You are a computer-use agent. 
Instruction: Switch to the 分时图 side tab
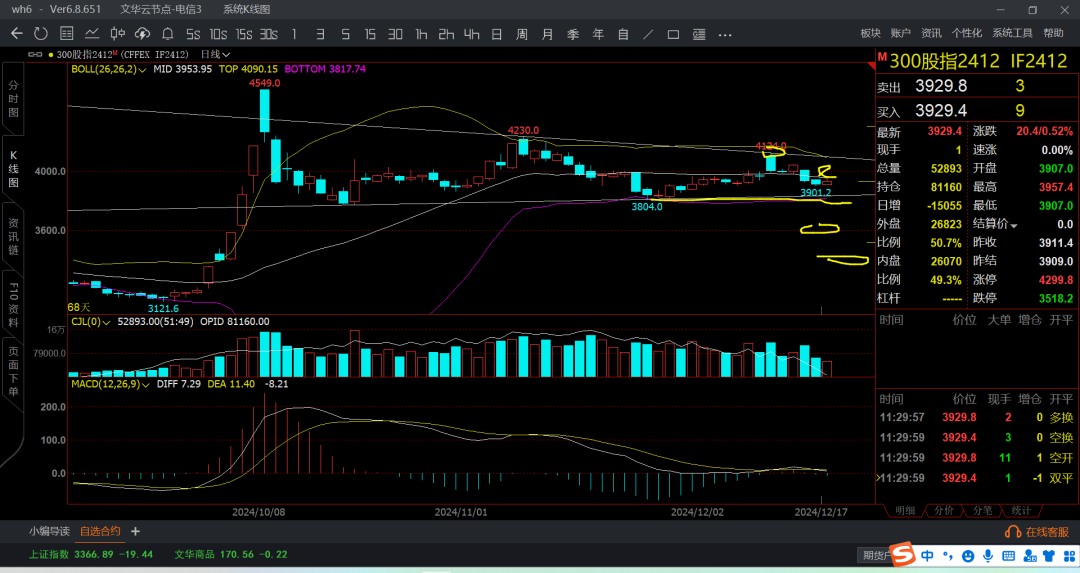tap(13, 100)
